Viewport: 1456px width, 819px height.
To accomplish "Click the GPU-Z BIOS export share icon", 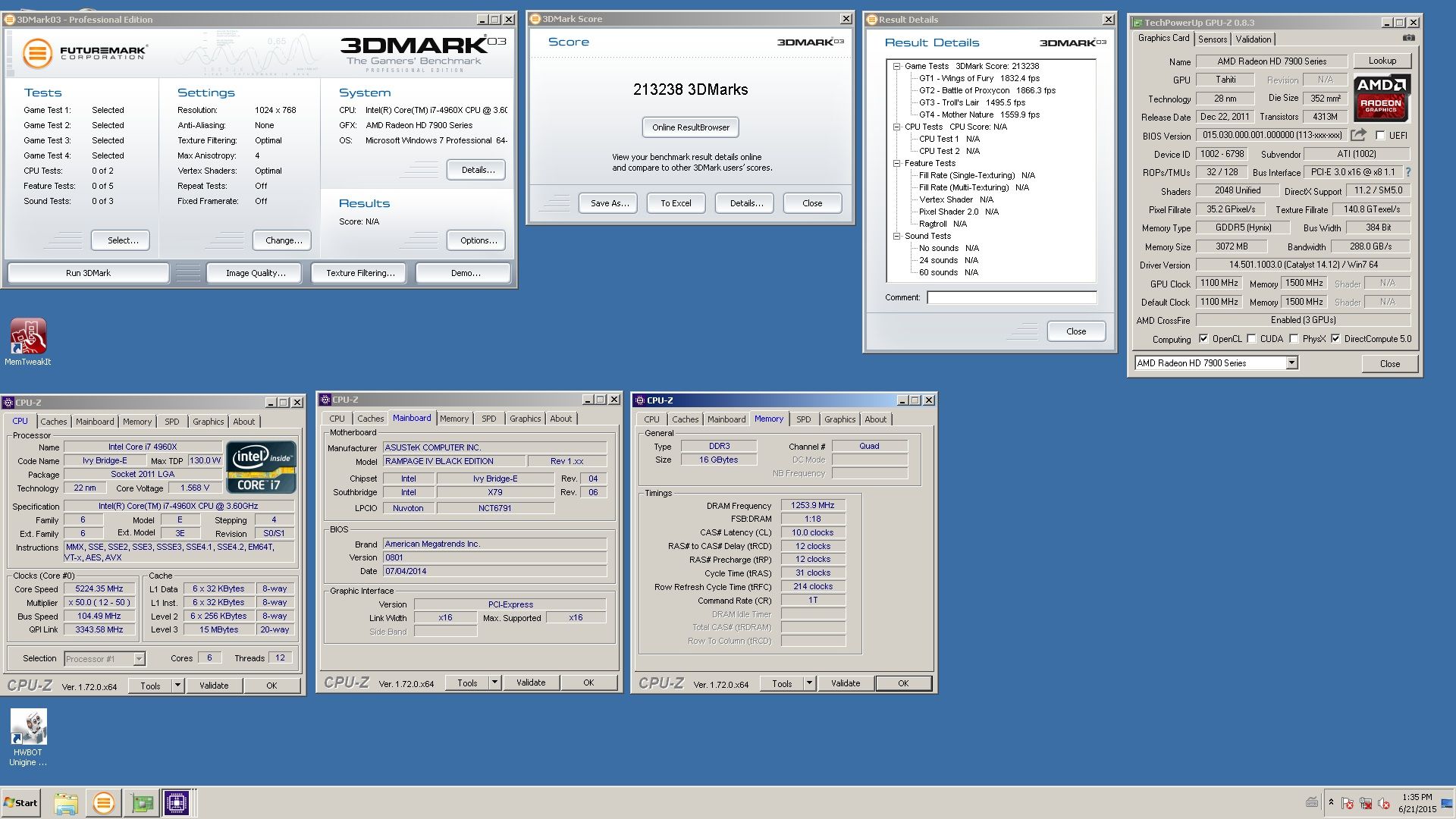I will point(1358,135).
